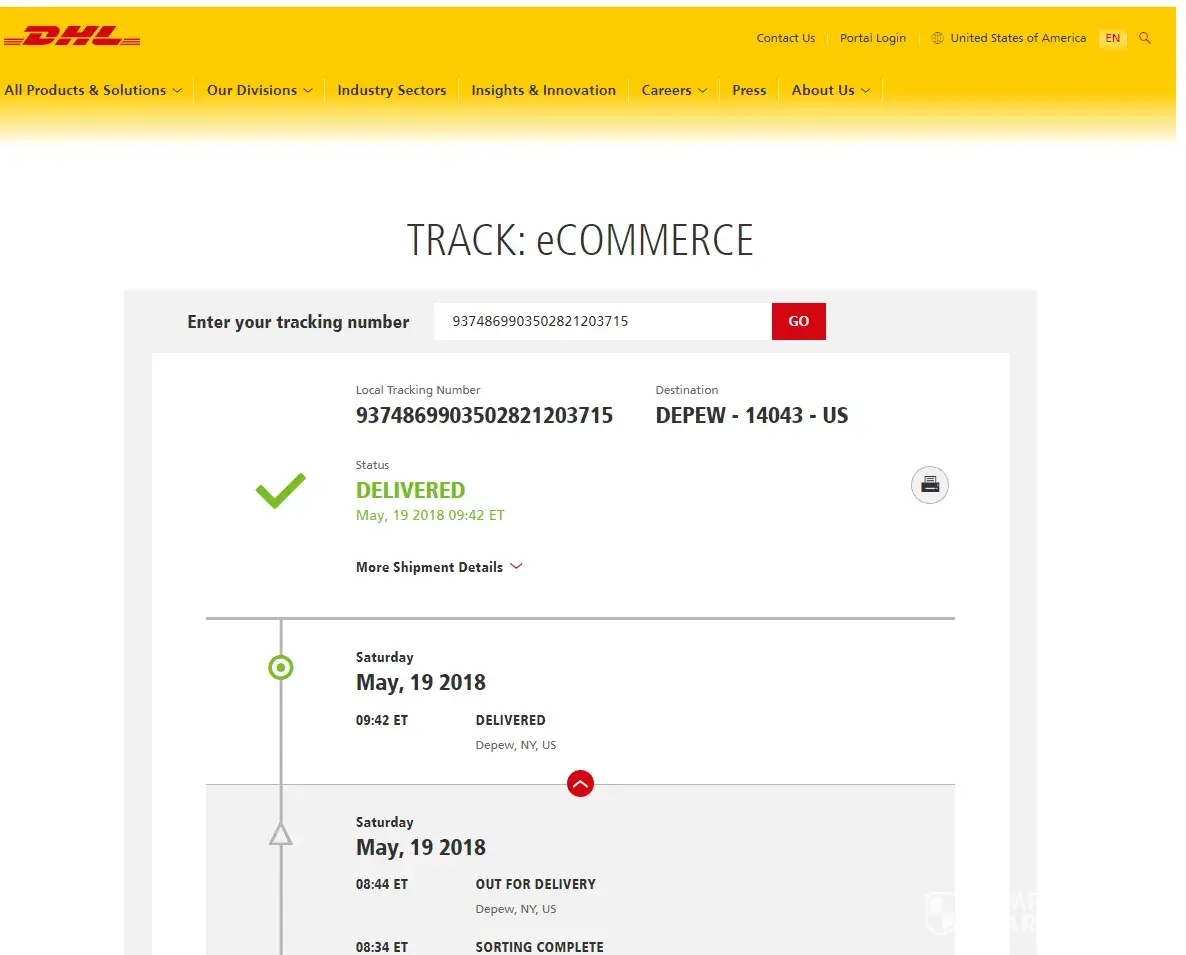Select destination text DEPEW - 14043 - US
Image resolution: width=1186 pixels, height=955 pixels.
[751, 415]
